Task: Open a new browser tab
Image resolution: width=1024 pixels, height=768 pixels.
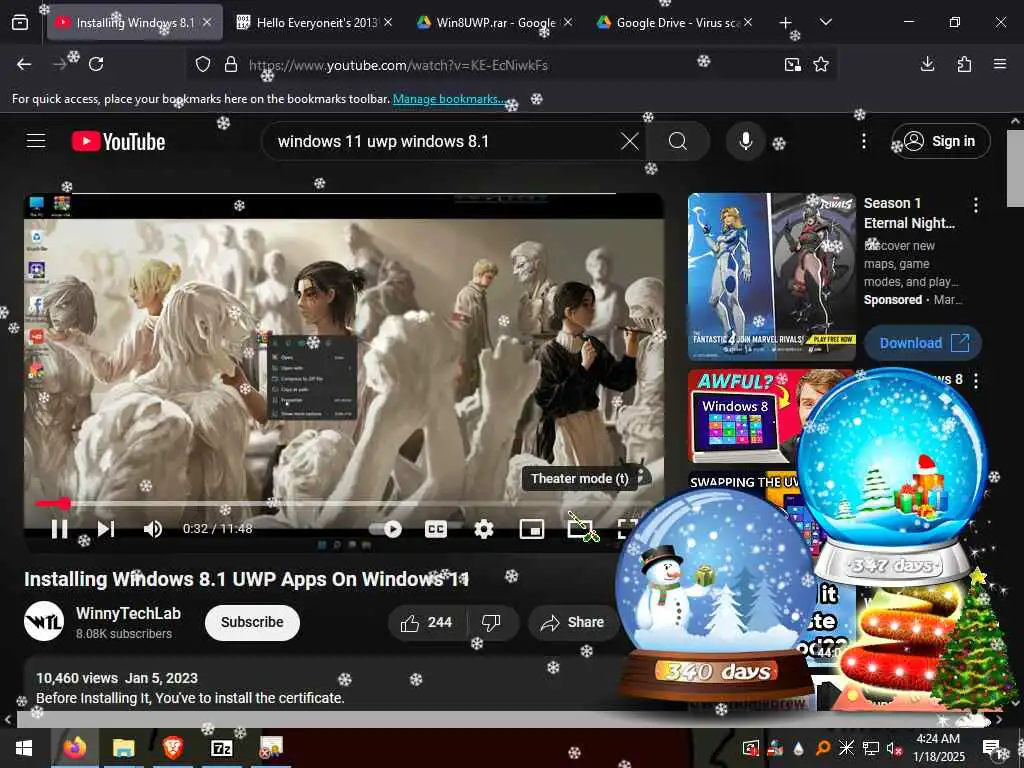Action: tap(786, 23)
